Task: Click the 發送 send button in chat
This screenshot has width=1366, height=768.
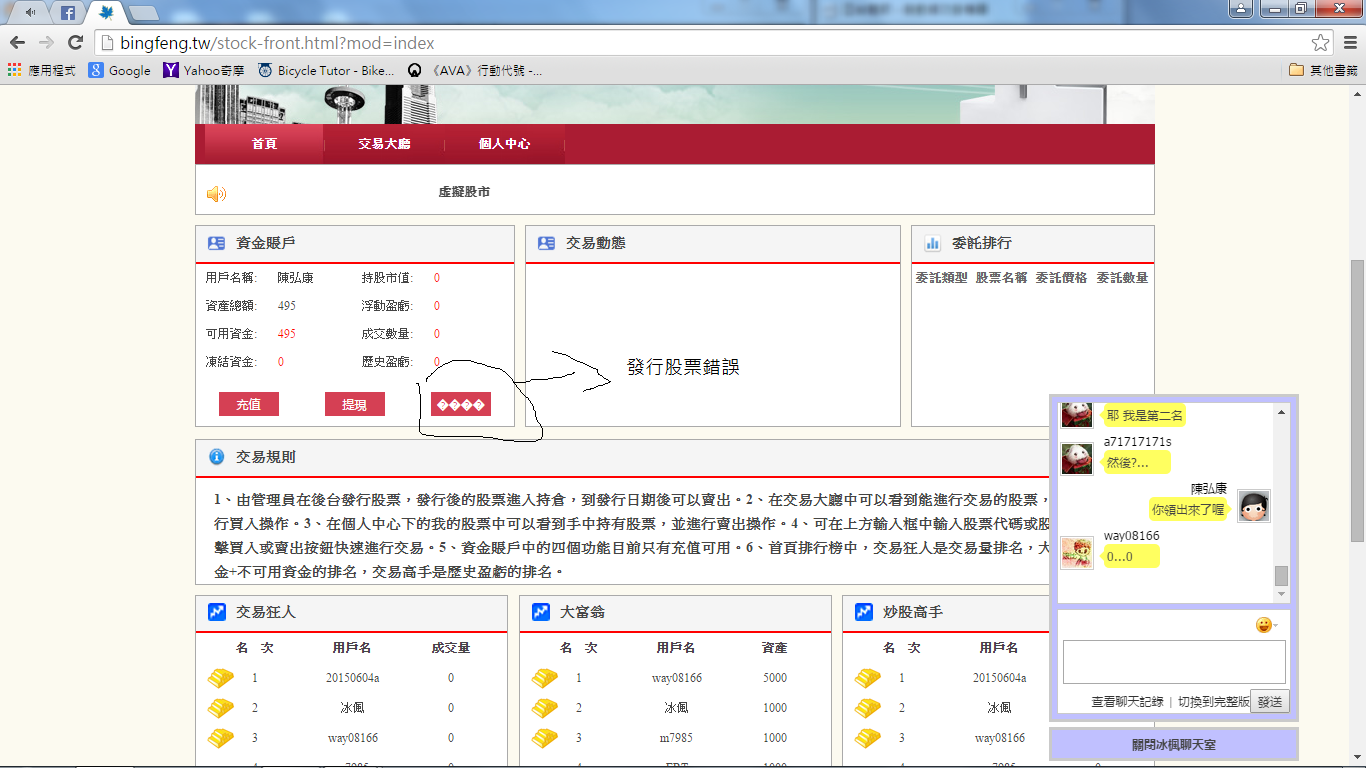Action: (1270, 702)
